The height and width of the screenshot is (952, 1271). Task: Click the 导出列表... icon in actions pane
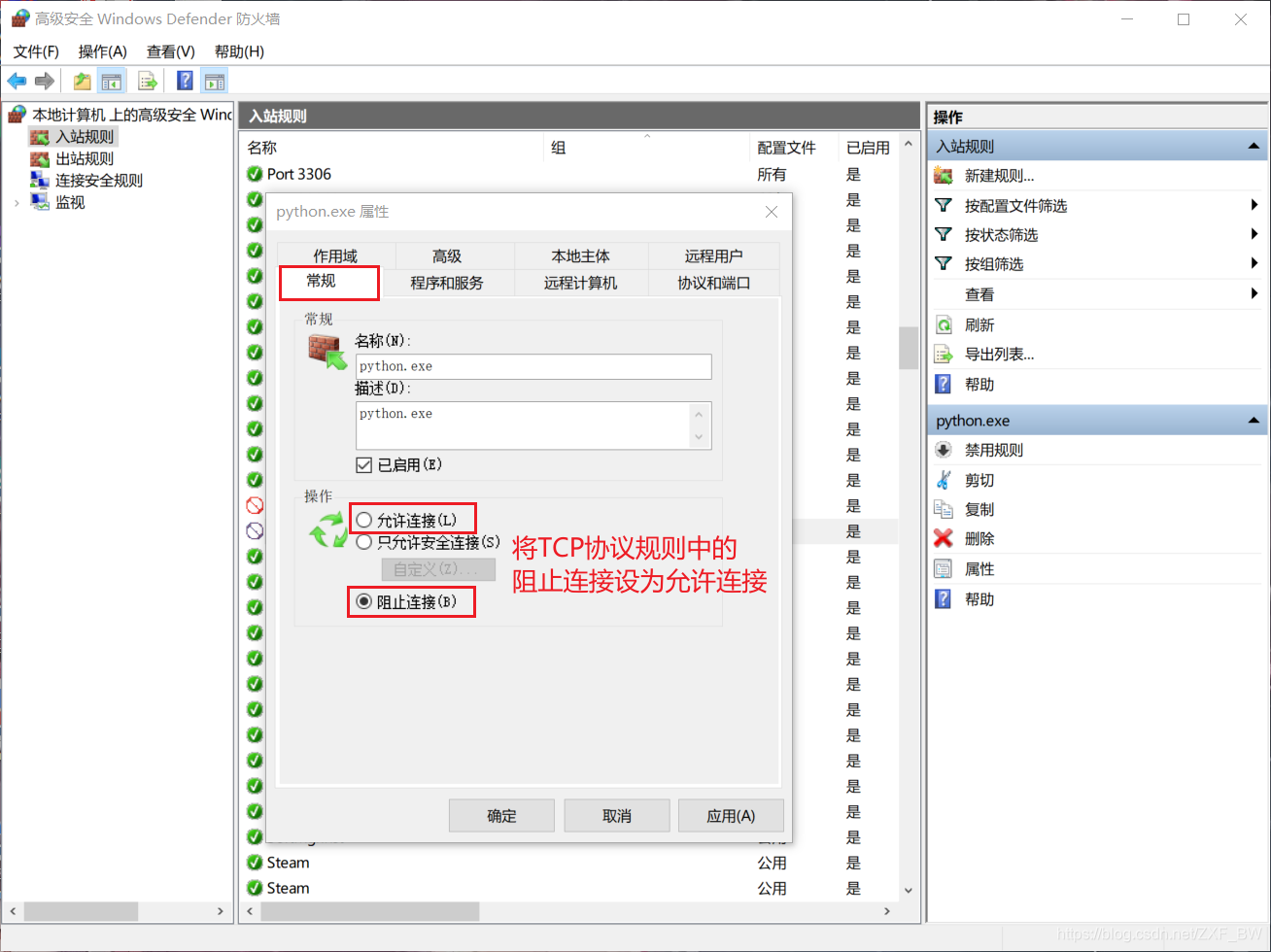click(944, 355)
